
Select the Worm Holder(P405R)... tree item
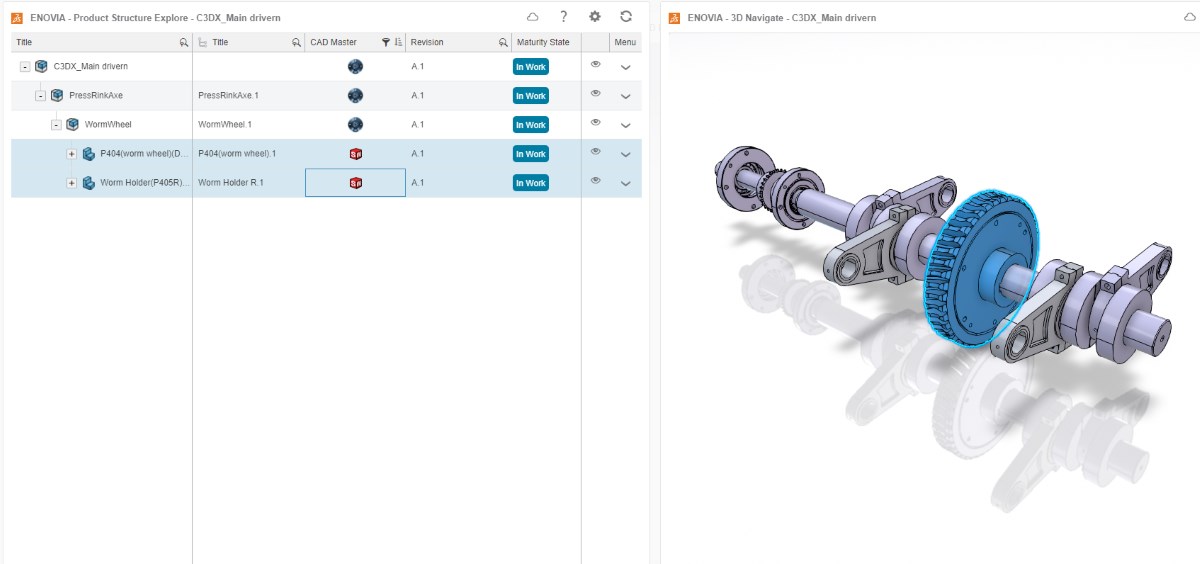tap(145, 182)
